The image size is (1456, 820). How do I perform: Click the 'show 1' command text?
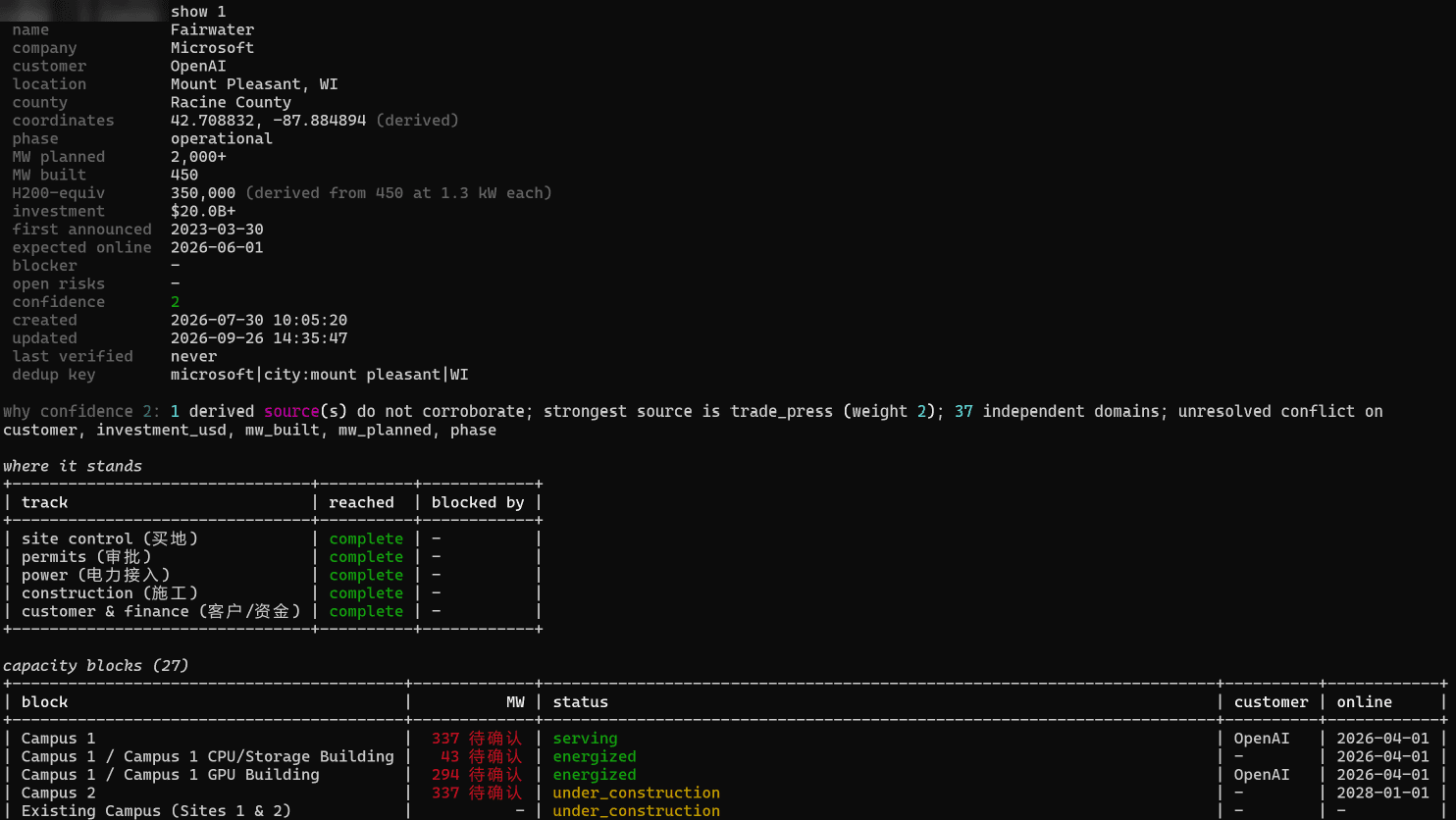198,12
